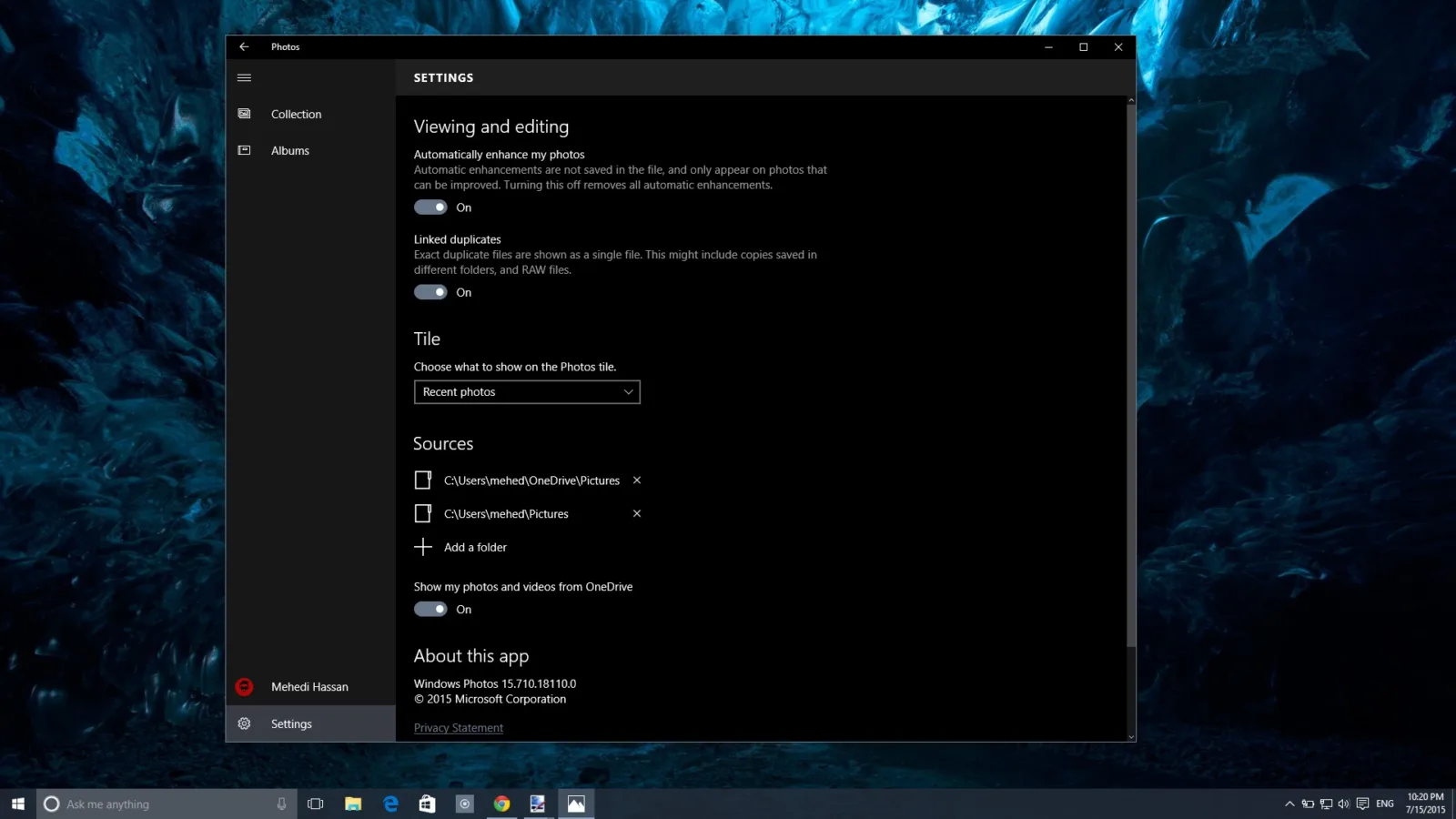Show hidden system tray icons
1456x819 pixels.
1289,804
